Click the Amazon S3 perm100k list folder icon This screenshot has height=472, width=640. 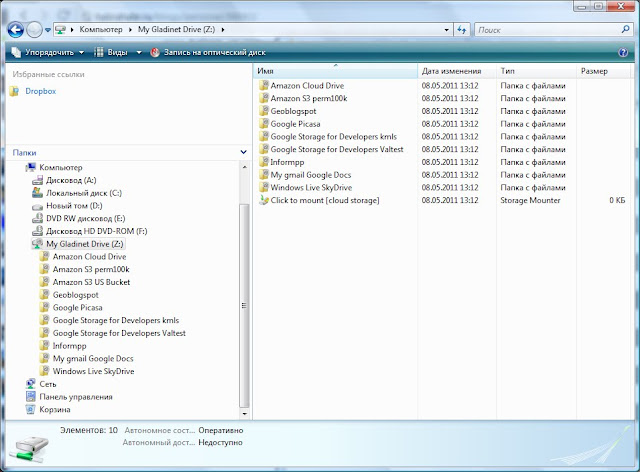(264, 98)
